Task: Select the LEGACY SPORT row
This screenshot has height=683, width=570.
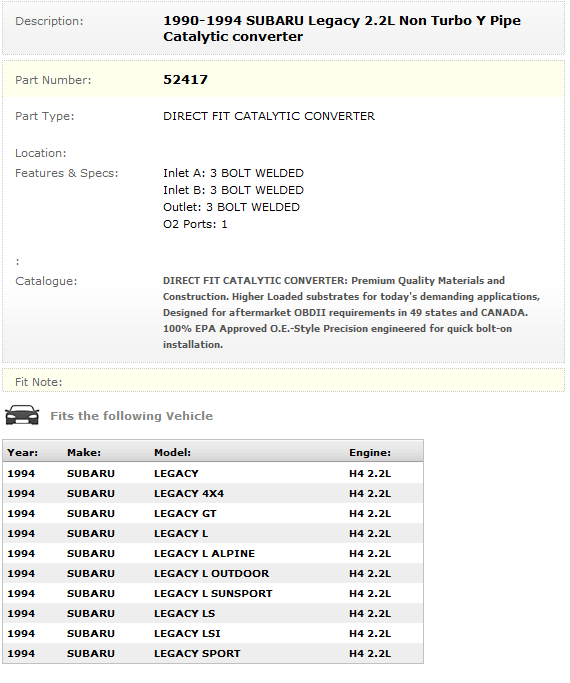Action: (x=213, y=653)
